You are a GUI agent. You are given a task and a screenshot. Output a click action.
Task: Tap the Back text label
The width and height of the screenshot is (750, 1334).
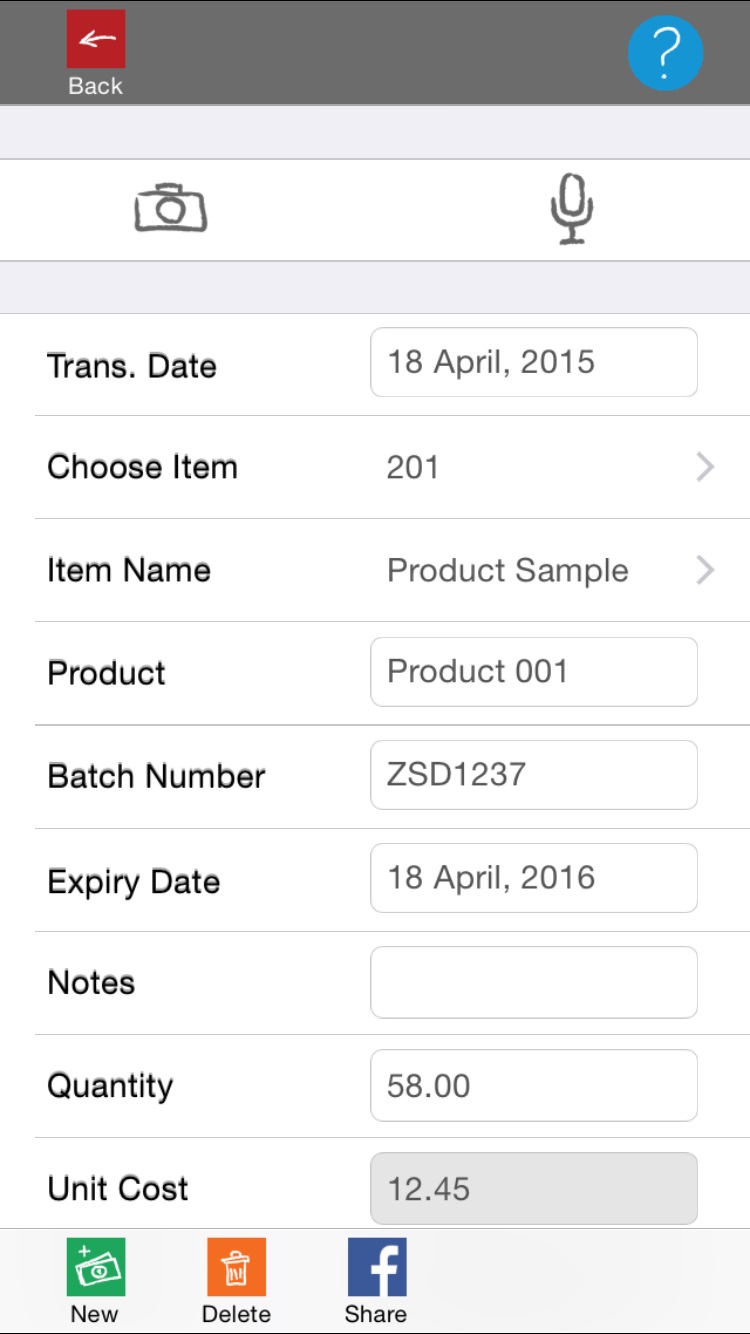click(96, 86)
